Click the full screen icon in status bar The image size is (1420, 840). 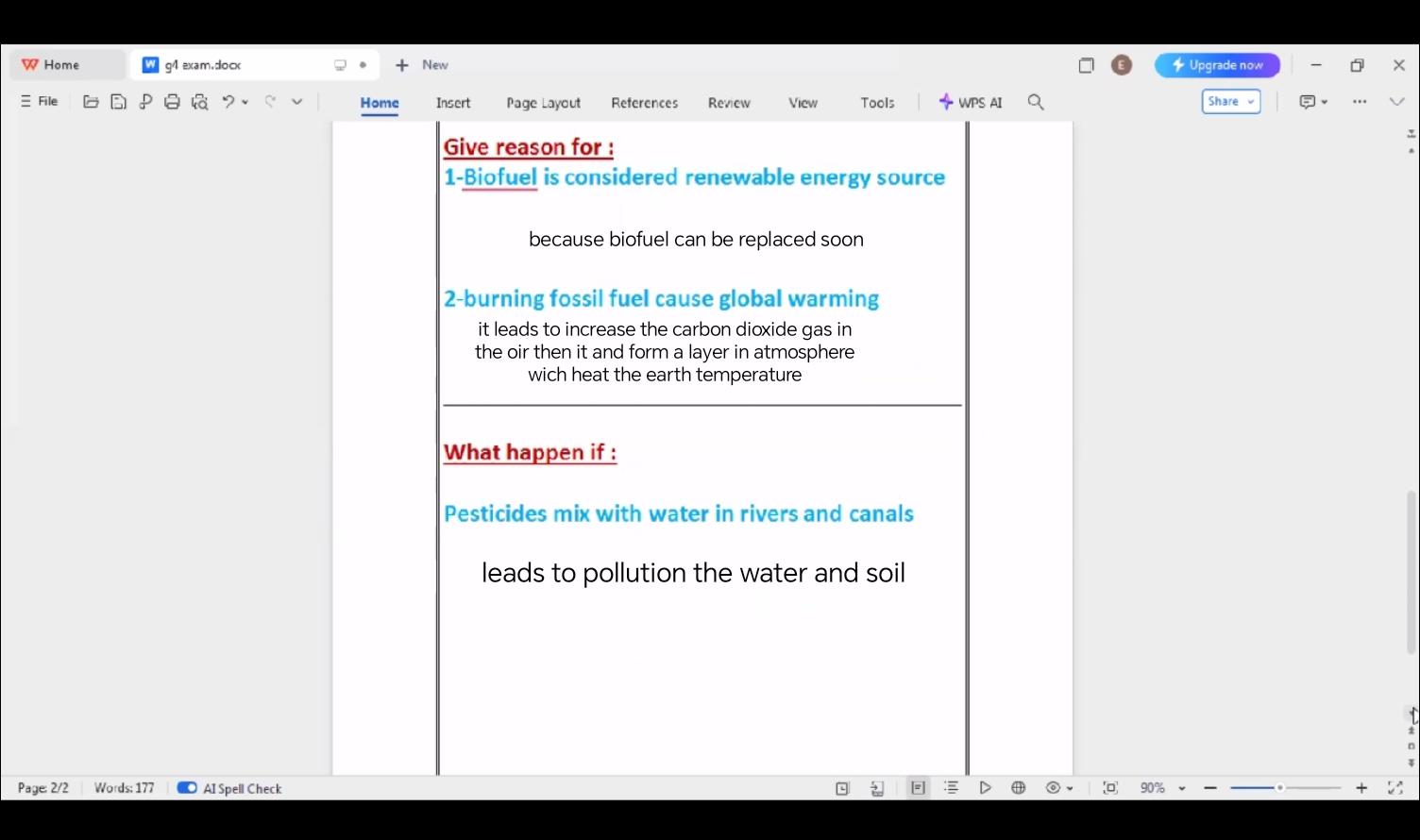[1395, 788]
